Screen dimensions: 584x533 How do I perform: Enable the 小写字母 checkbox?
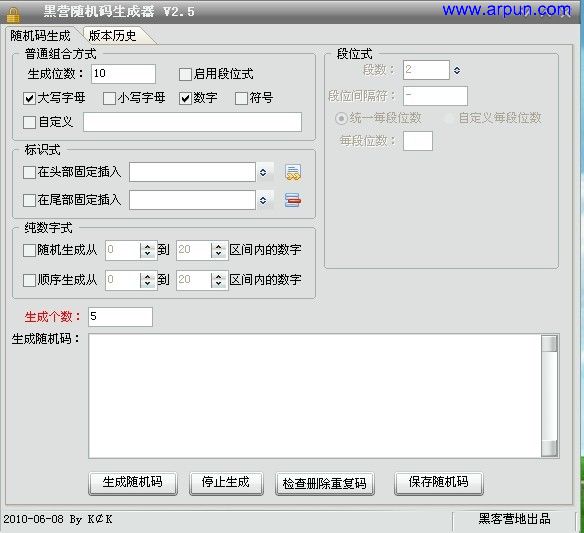click(109, 98)
